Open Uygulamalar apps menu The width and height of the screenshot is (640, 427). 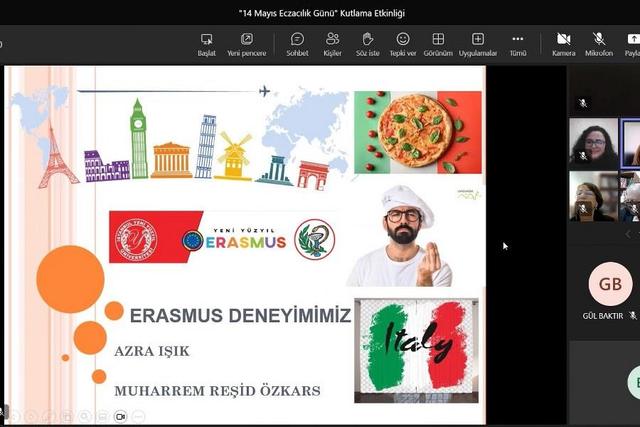[478, 44]
